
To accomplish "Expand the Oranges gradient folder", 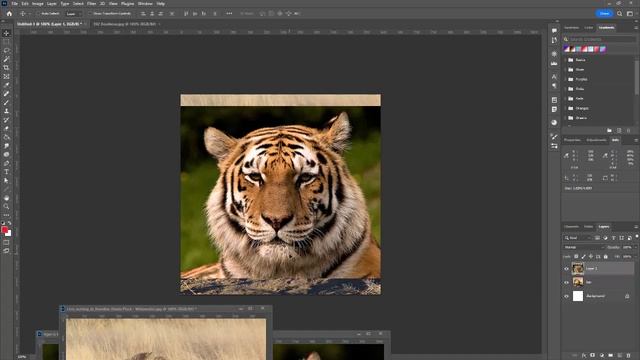I will click(x=566, y=109).
